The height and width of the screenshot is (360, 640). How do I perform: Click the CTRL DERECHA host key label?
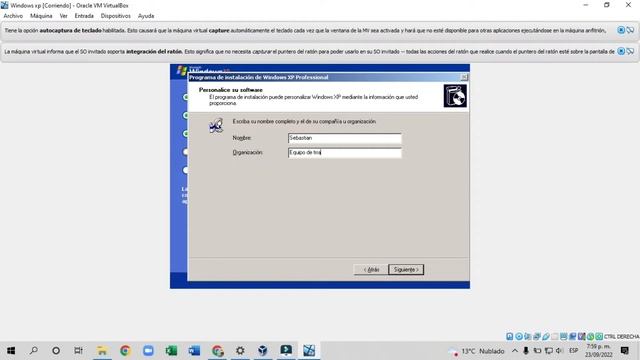pyautogui.click(x=622, y=336)
